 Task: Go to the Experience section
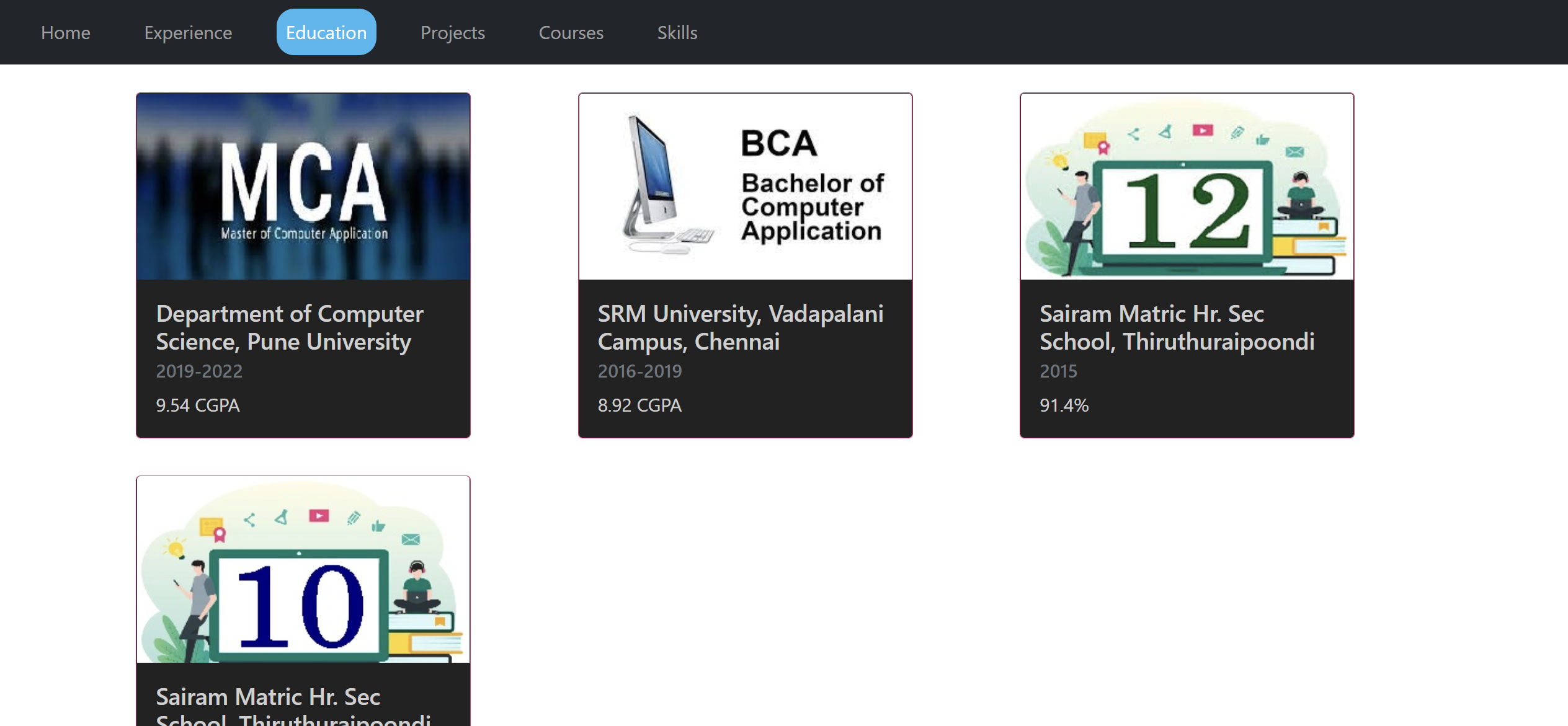188,32
